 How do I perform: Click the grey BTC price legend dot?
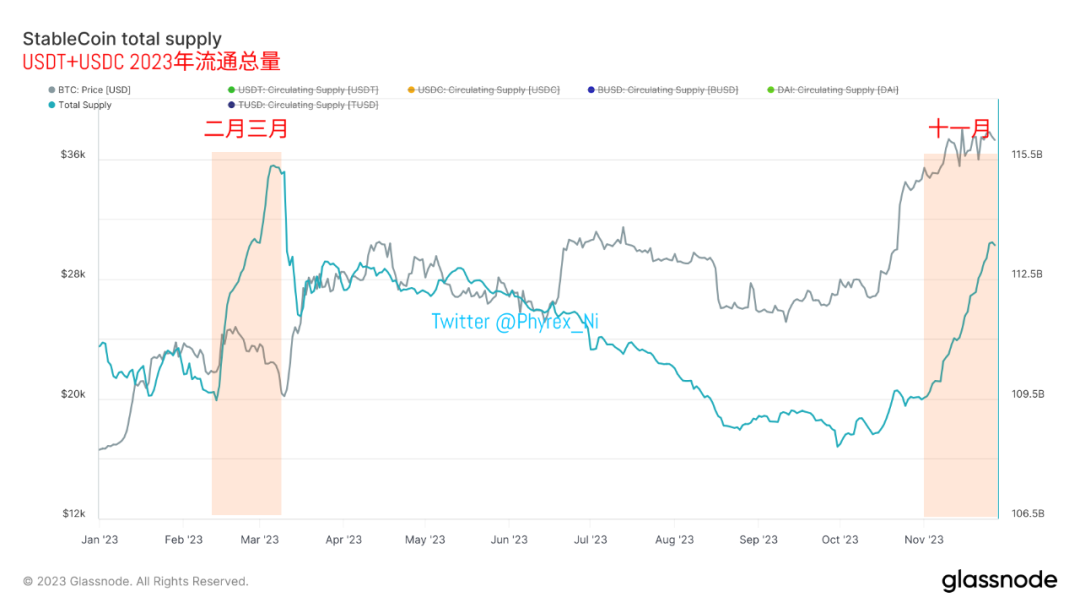tap(52, 90)
